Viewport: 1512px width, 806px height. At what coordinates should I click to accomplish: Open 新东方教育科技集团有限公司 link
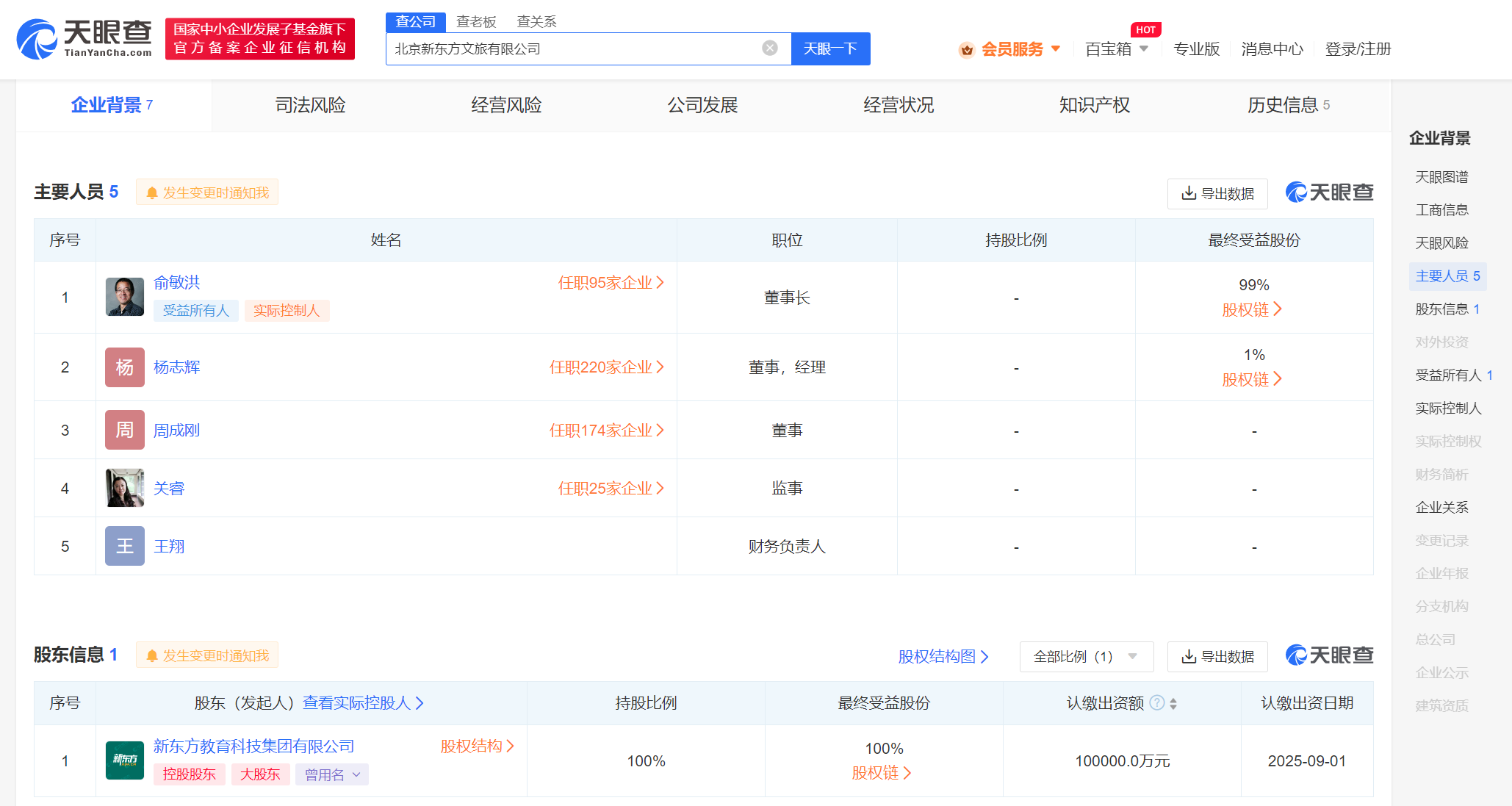[253, 746]
